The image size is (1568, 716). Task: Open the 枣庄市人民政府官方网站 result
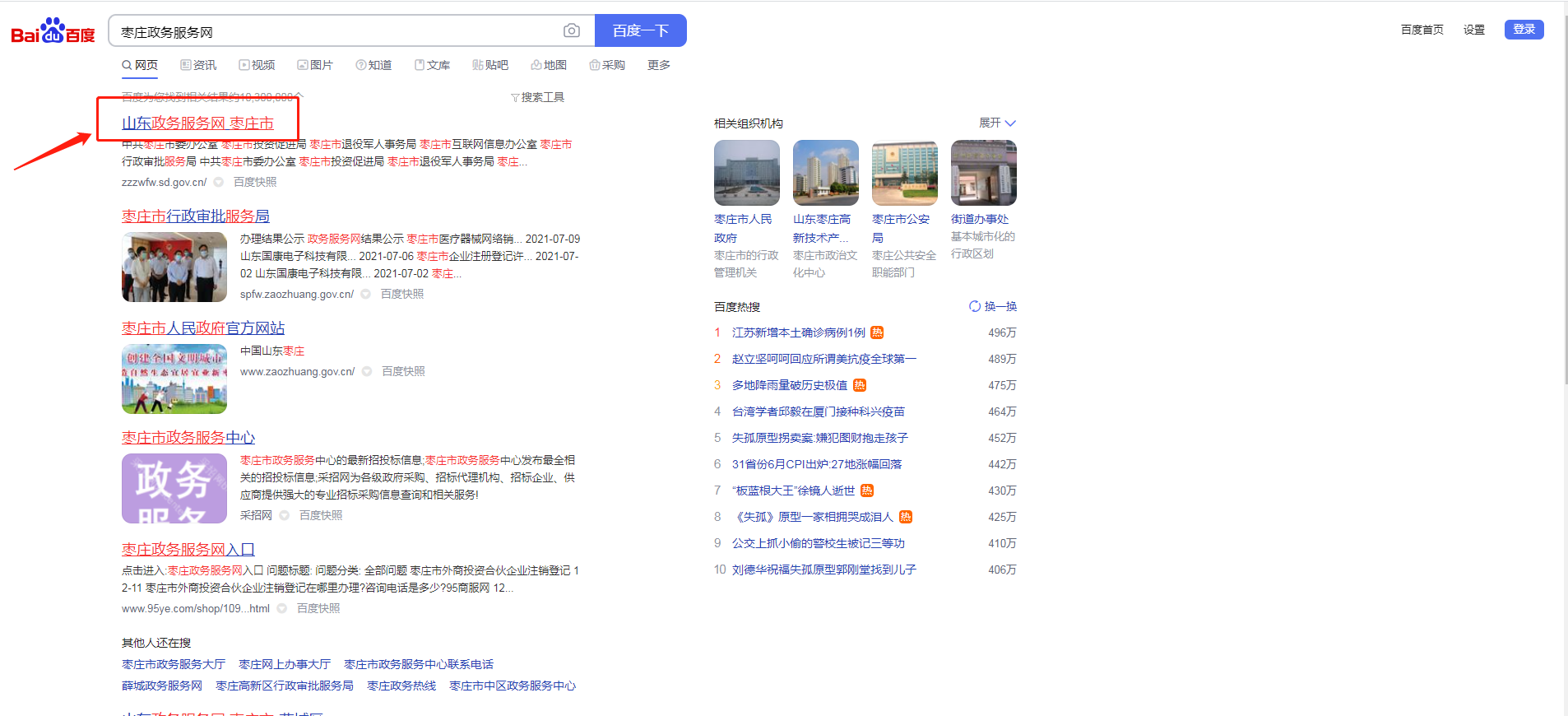pyautogui.click(x=203, y=328)
